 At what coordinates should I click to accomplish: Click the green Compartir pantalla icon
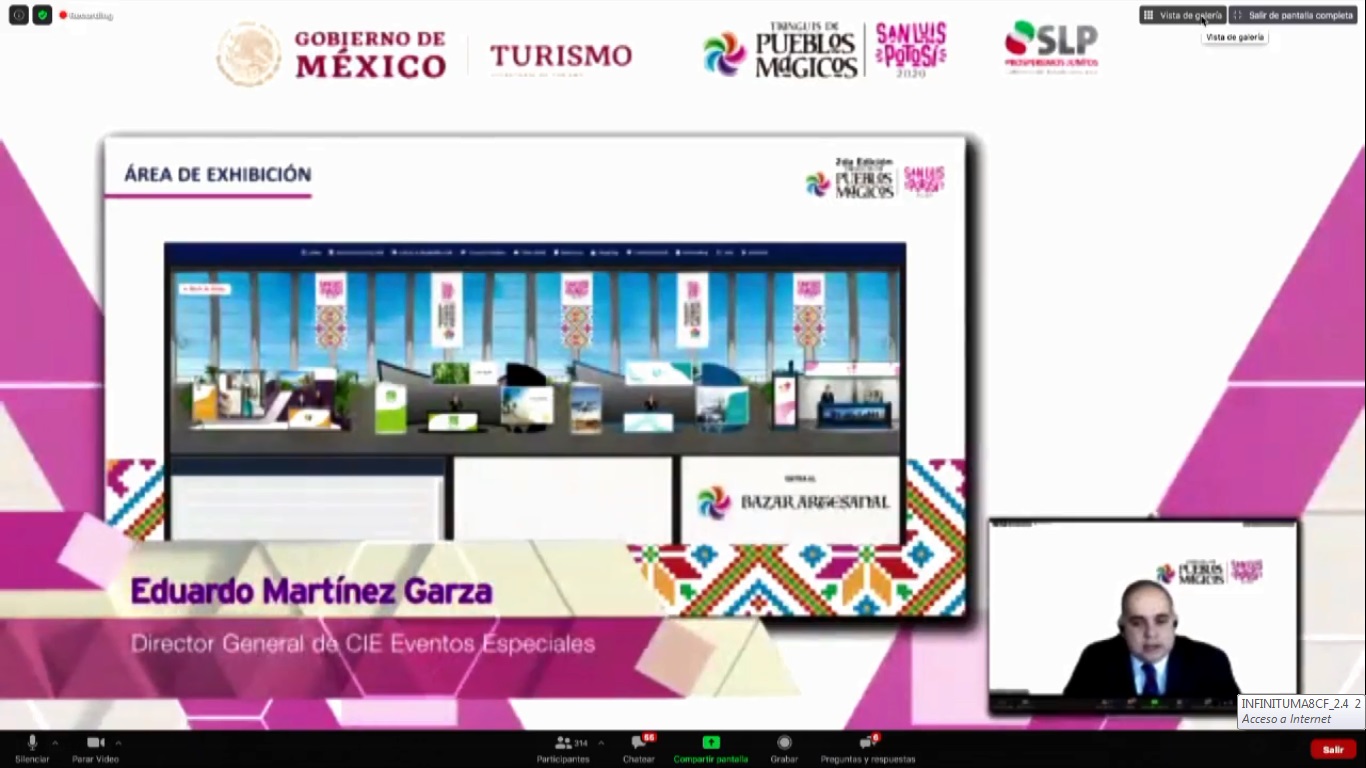(x=710, y=743)
